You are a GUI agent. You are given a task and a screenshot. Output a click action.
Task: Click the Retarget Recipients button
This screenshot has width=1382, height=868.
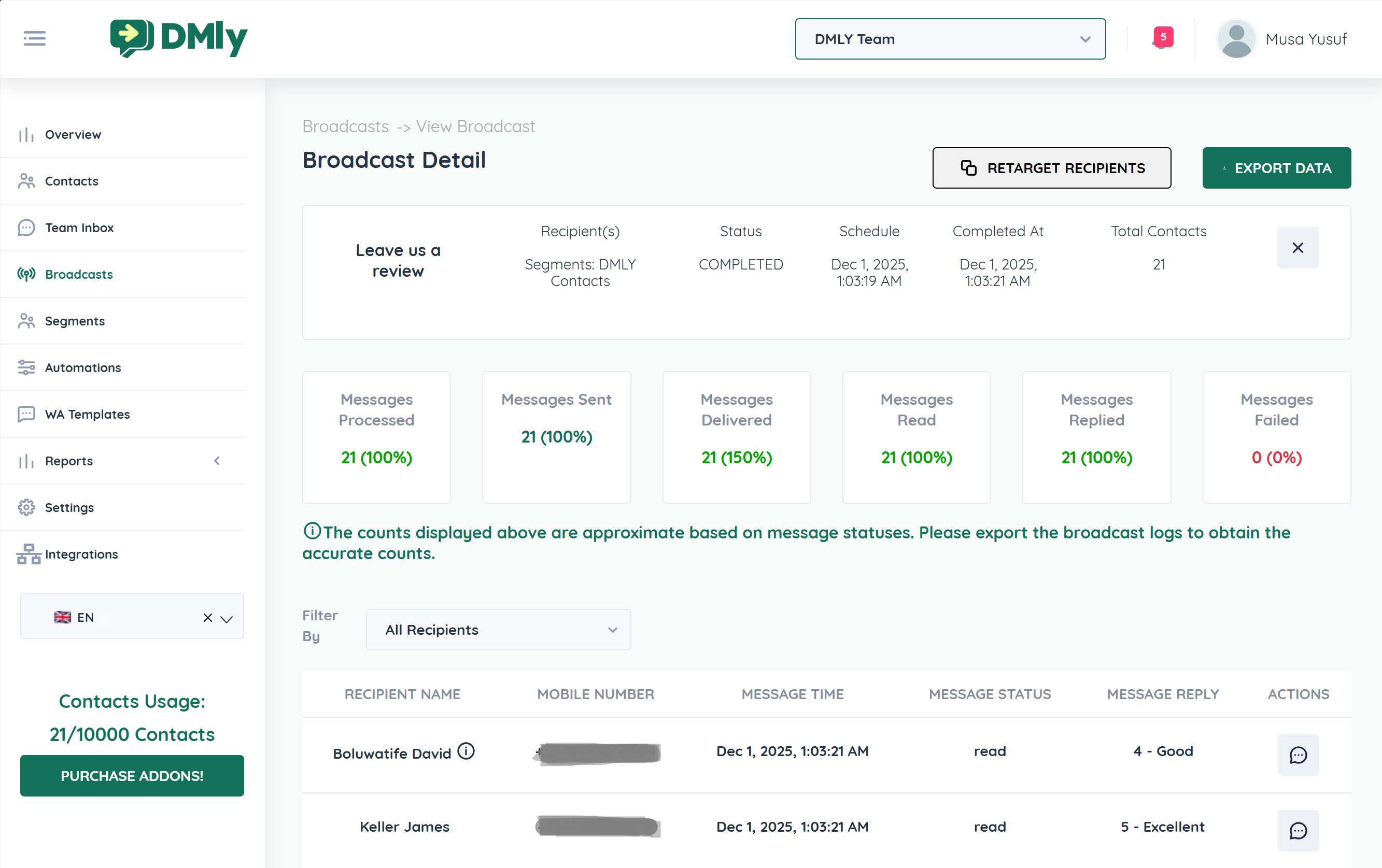point(1051,167)
